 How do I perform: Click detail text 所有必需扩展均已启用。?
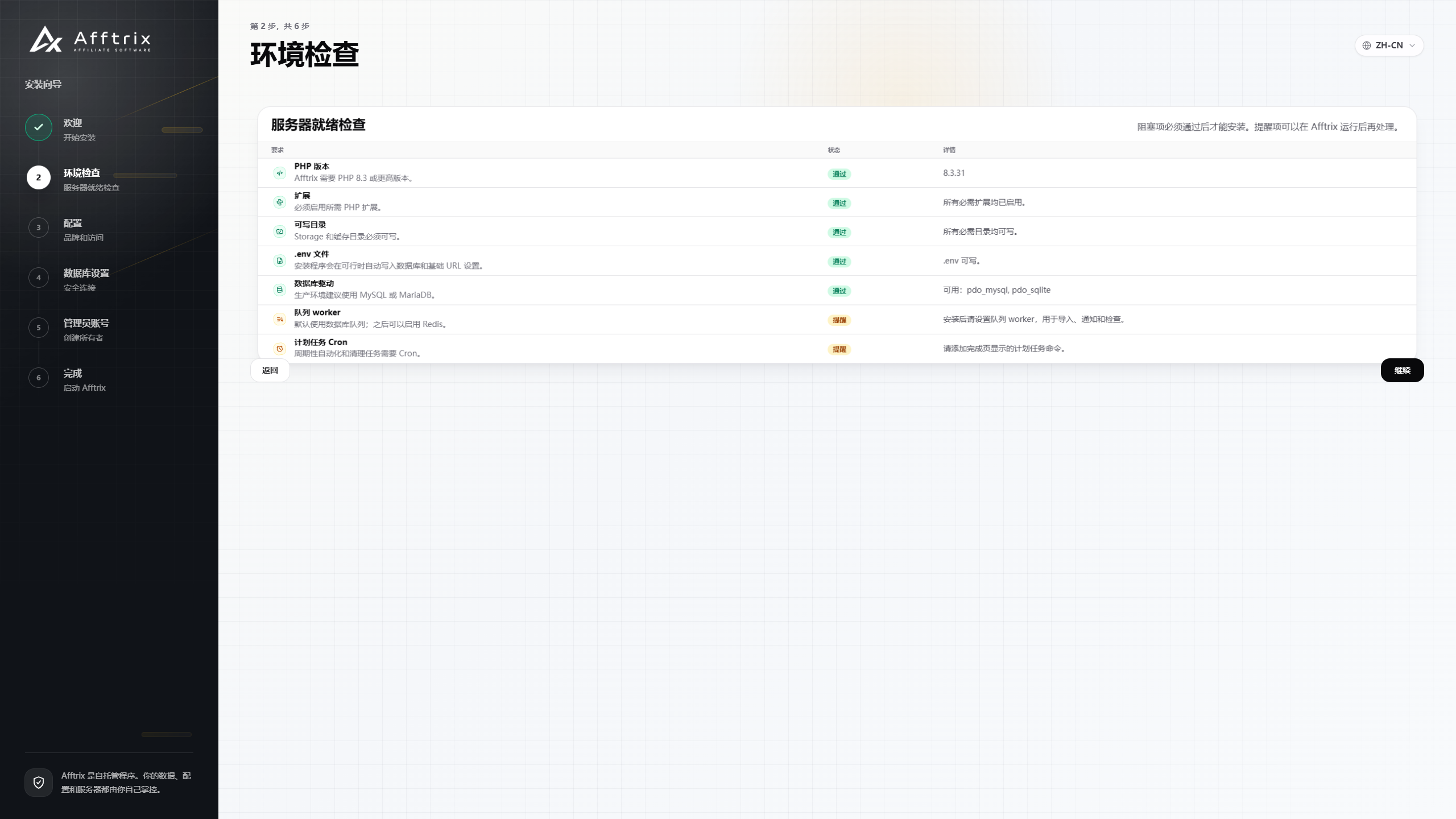click(x=985, y=202)
